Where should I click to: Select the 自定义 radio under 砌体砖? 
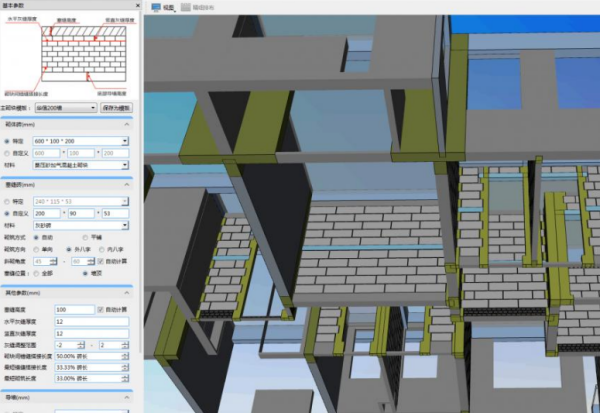point(8,153)
